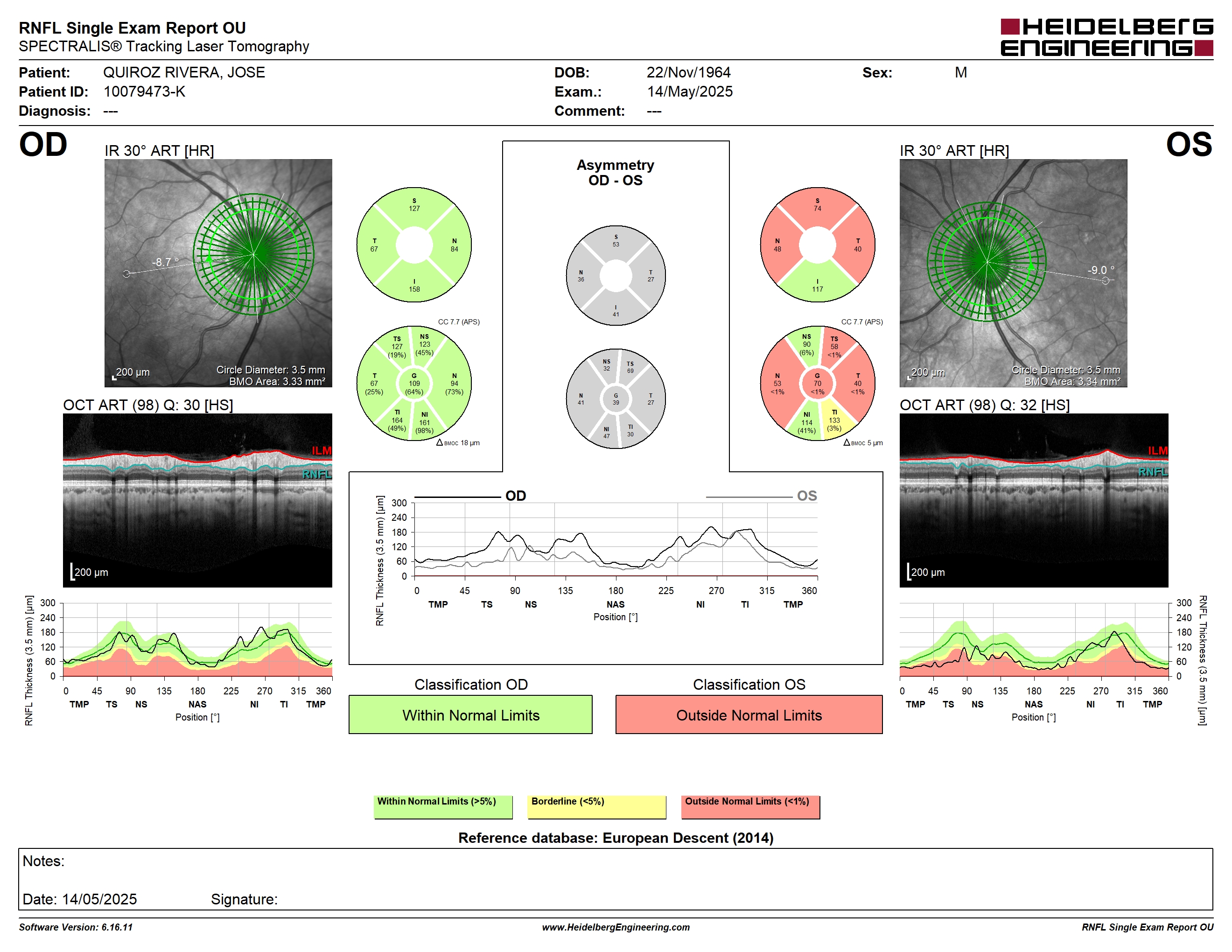
Task: Click the Asymmetry OD - OS heading
Action: tap(616, 173)
